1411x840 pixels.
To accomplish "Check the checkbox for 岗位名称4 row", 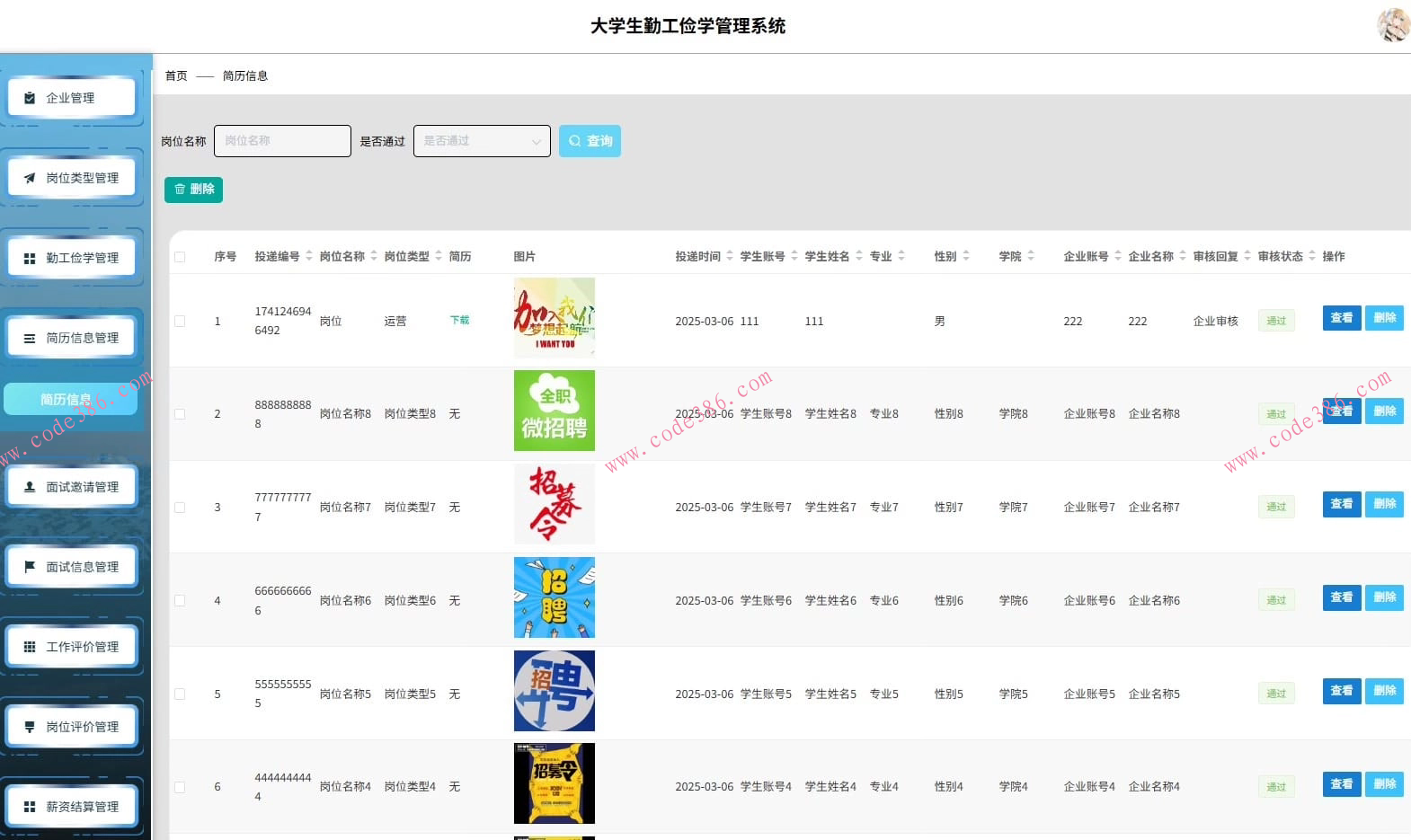I will [180, 787].
